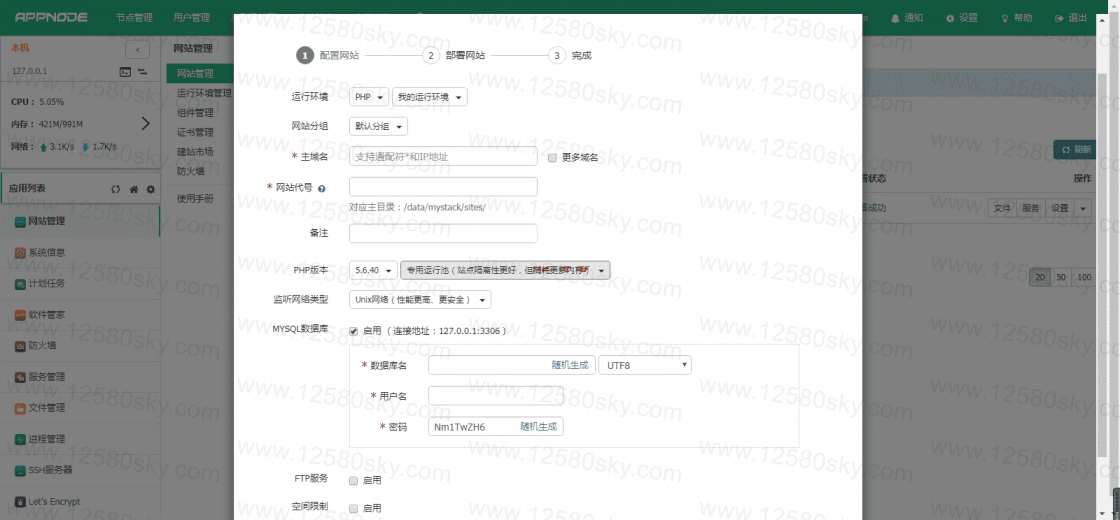Screen dimensions: 1120x520
Task: Open the UTF8 charset dropdown
Action: point(645,365)
